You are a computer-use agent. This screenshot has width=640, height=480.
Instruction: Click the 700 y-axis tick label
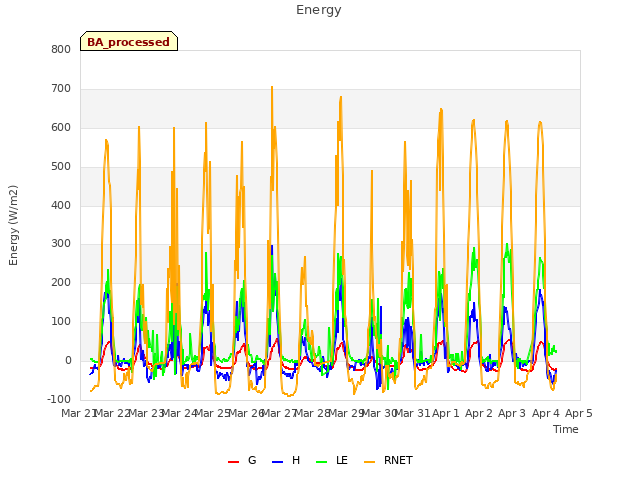pos(61,89)
